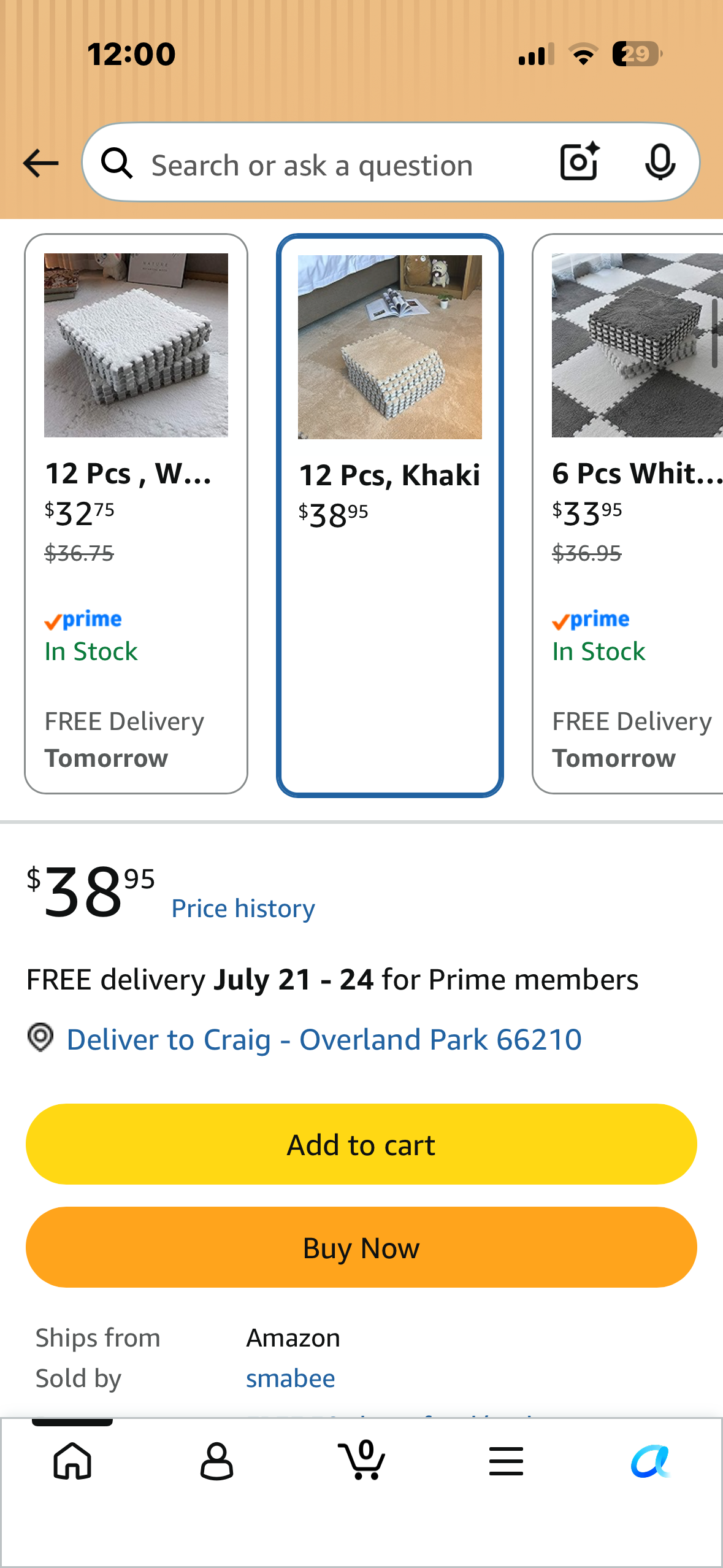Open the hamburger menu icon
This screenshot has width=723, height=1568.
click(x=506, y=1461)
